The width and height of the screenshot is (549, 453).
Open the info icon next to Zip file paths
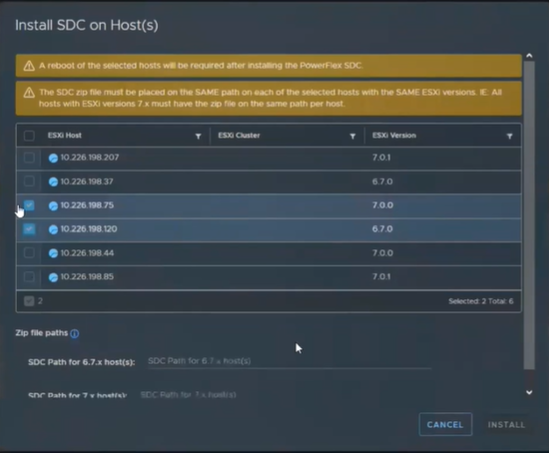coord(75,334)
